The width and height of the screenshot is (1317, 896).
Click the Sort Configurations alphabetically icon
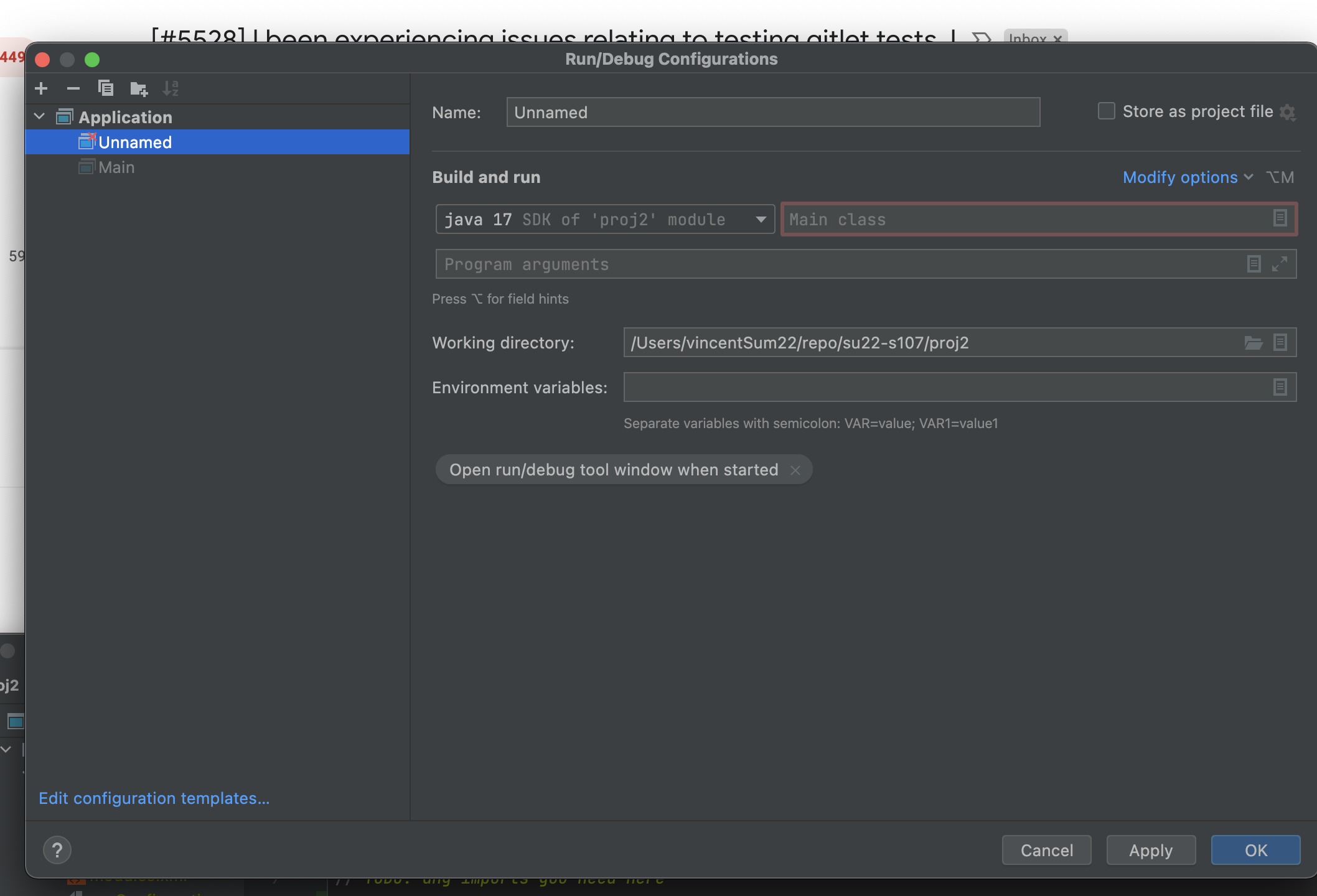pos(170,88)
